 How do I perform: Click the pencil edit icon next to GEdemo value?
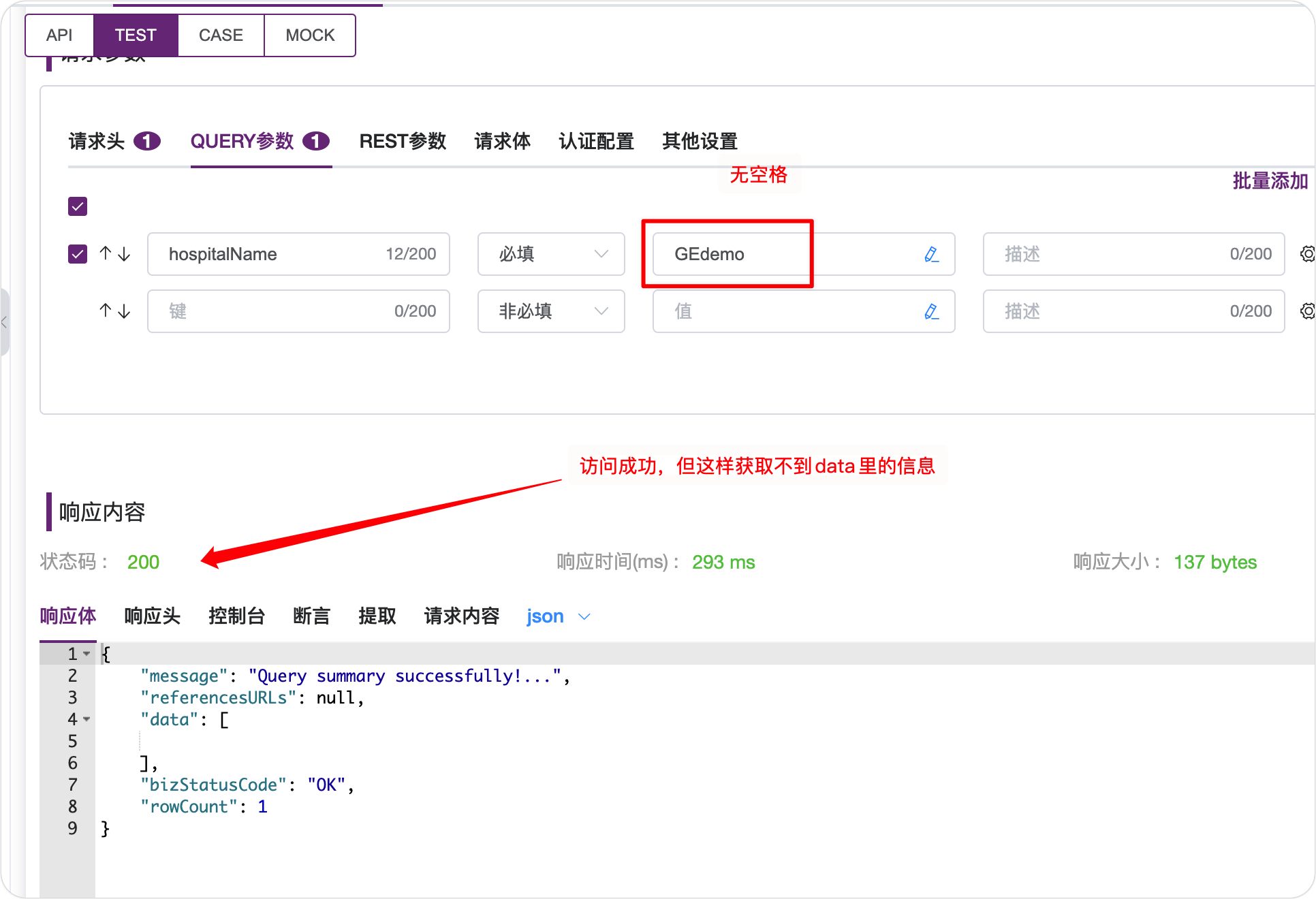[x=931, y=254]
